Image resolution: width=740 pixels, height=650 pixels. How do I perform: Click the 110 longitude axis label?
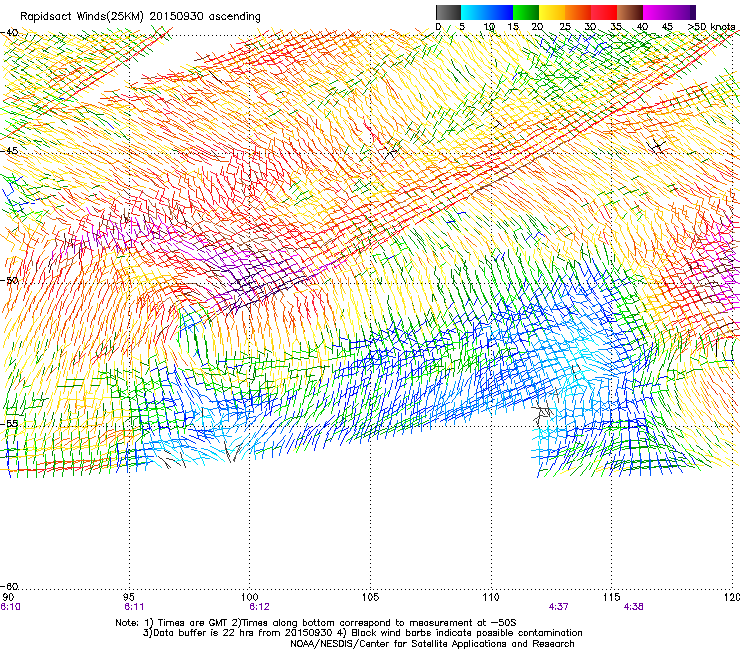[x=491, y=597]
